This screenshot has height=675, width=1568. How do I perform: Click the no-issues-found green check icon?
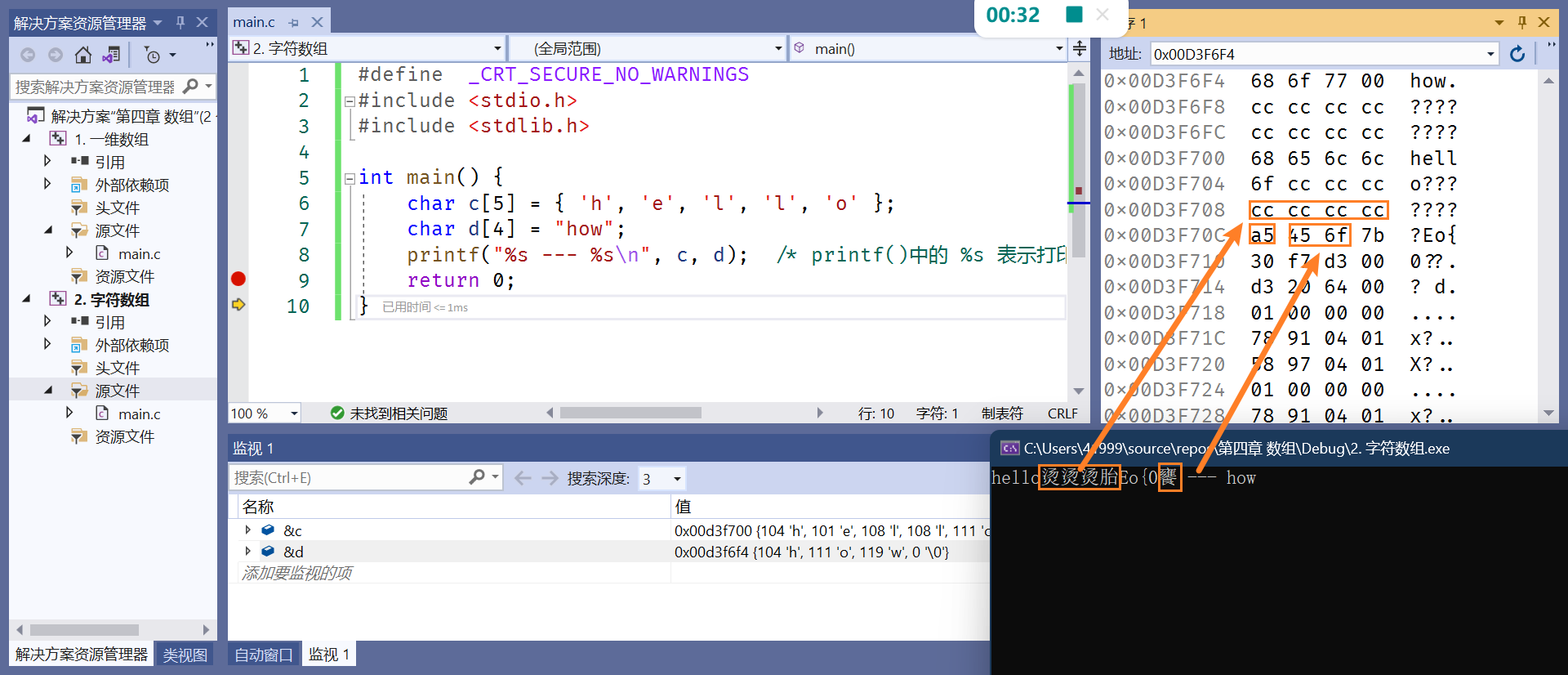pyautogui.click(x=337, y=413)
